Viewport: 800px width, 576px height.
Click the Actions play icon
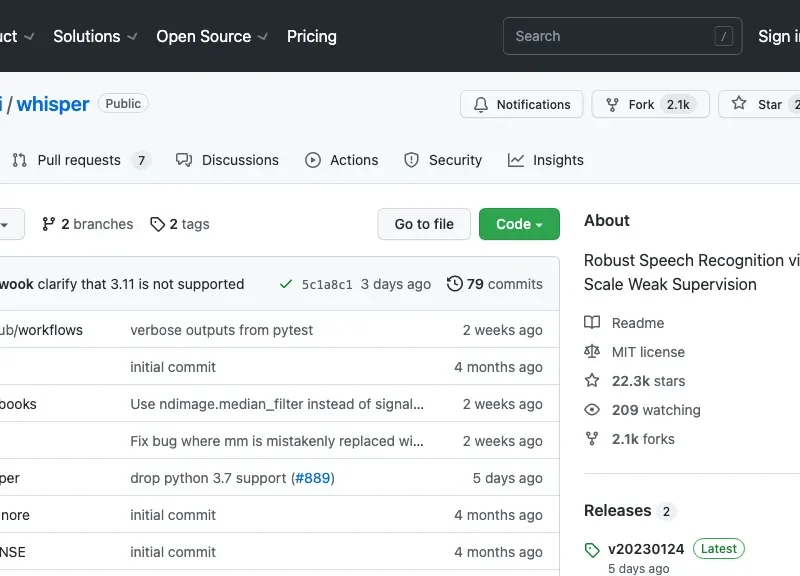(313, 160)
